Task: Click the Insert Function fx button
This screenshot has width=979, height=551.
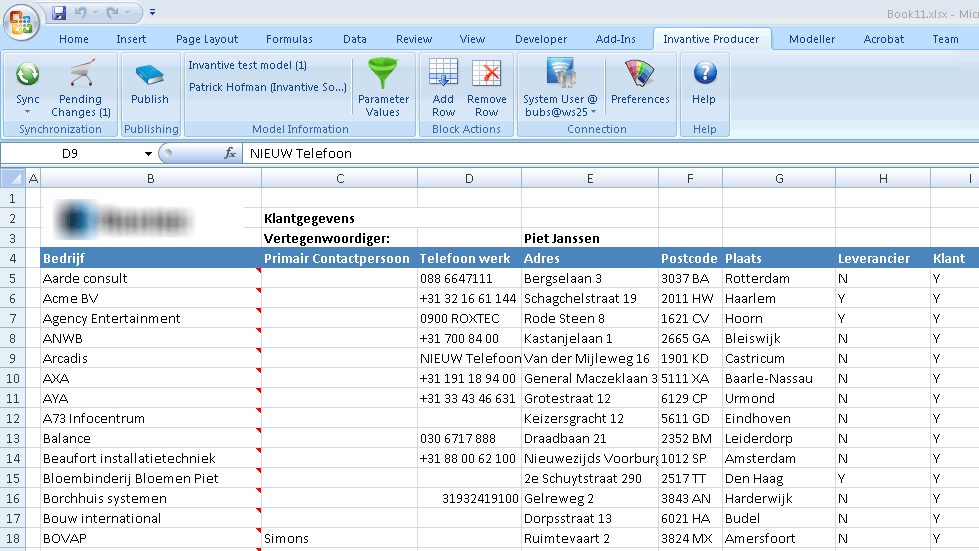Action: tap(230, 154)
